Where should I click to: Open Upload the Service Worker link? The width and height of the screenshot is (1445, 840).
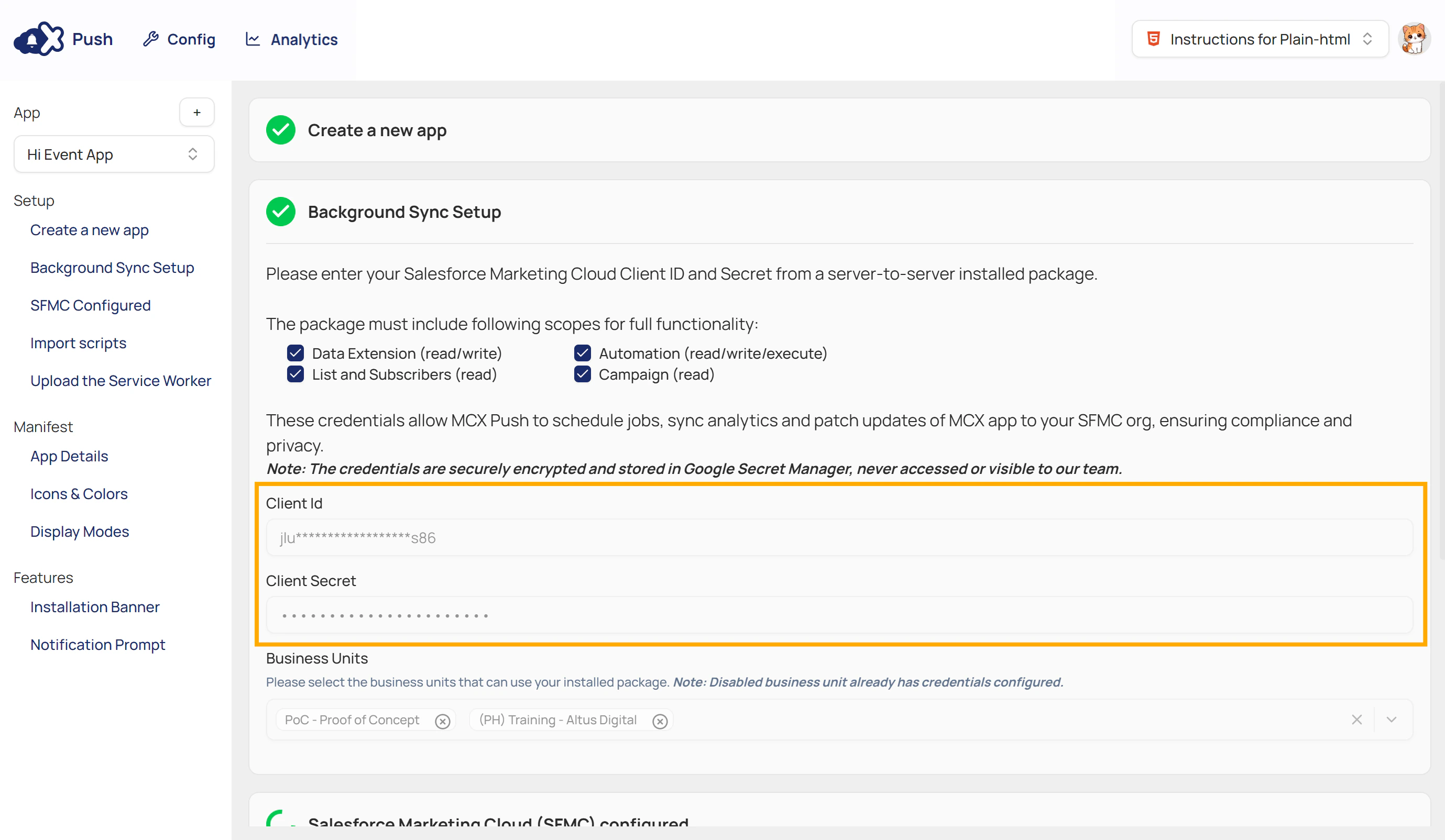pos(121,381)
